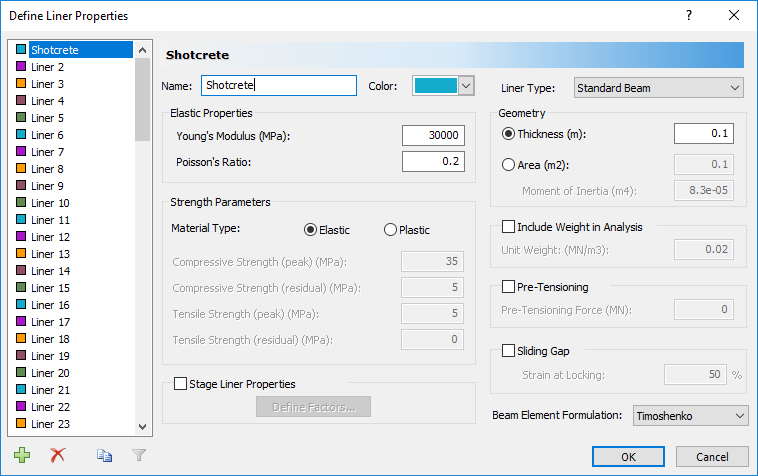758x476 pixels.
Task: Click the Poisson's Ratio input field
Action: coord(433,161)
